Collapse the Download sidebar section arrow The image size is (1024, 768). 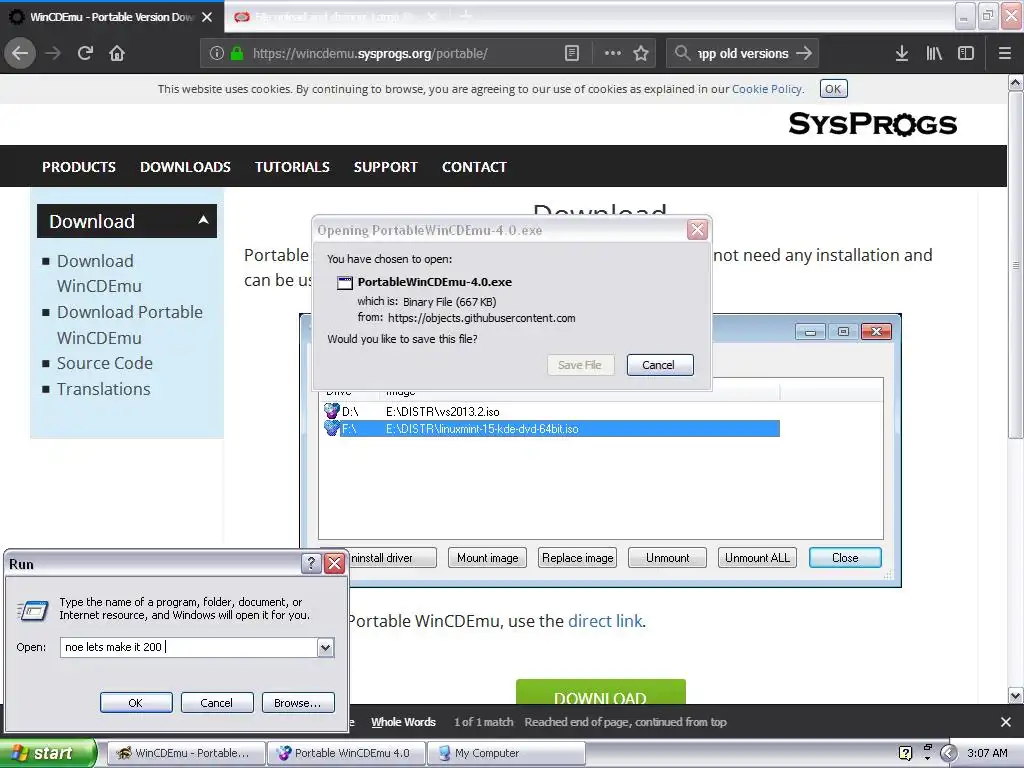point(203,220)
